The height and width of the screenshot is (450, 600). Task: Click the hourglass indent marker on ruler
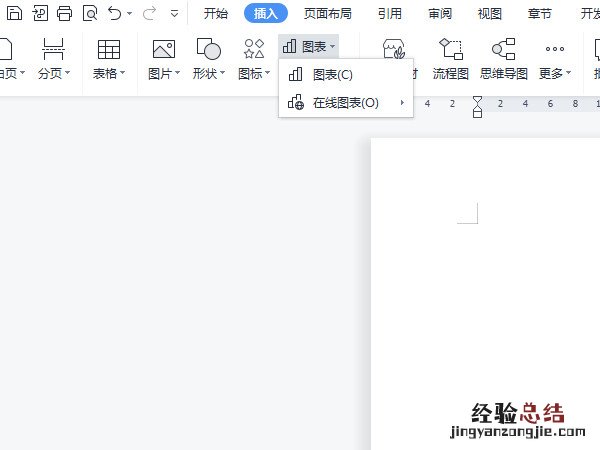coord(477,105)
